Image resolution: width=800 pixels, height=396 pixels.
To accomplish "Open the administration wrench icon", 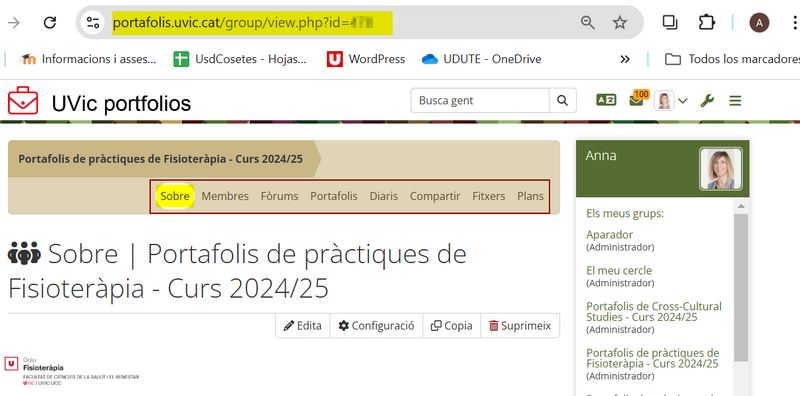I will (x=707, y=101).
